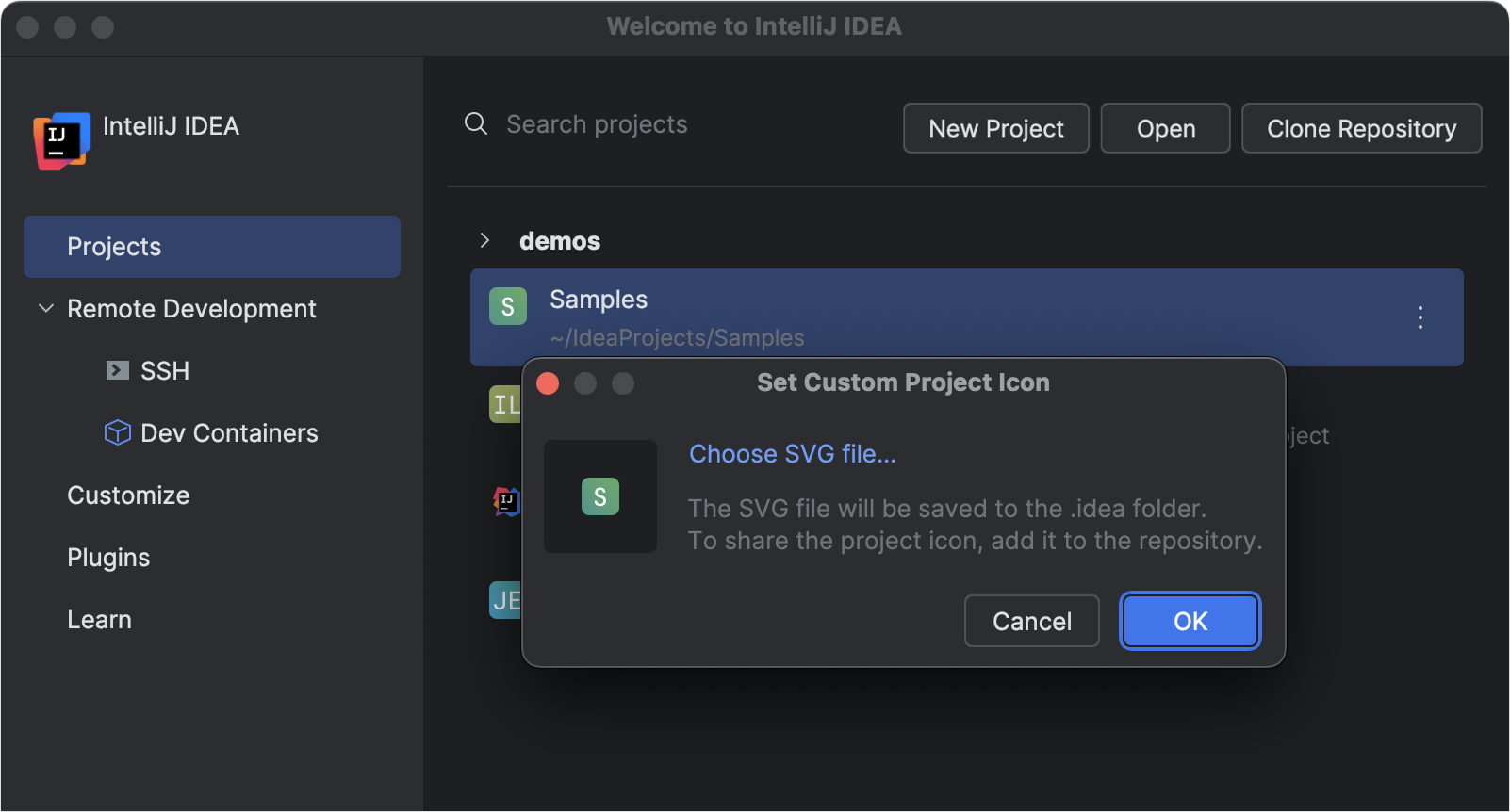1510x812 pixels.
Task: Expand the demos project group
Action: click(484, 240)
